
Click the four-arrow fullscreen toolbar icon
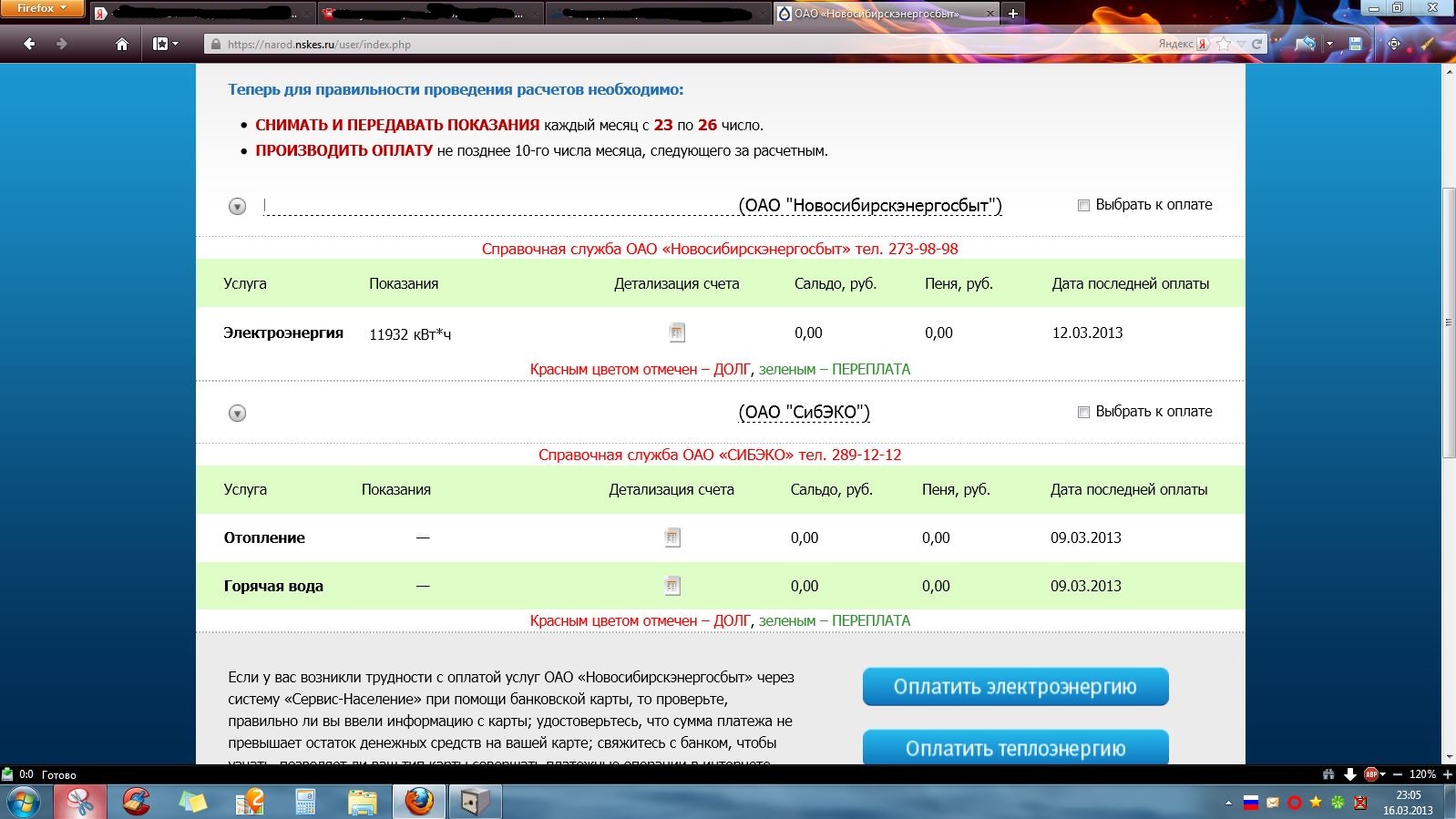tap(1393, 44)
